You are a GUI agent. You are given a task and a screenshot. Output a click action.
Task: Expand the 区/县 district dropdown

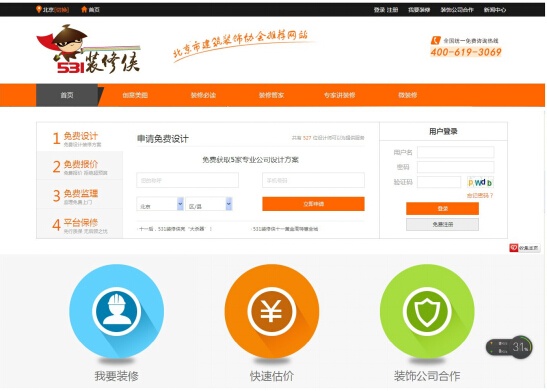[x=209, y=204]
